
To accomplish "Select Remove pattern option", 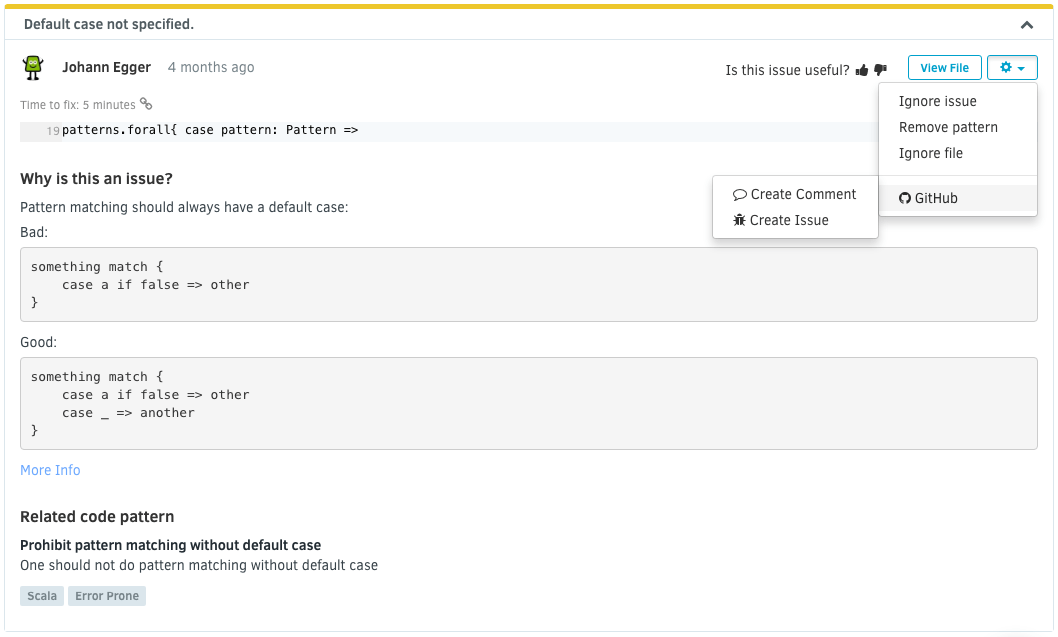I will pos(948,127).
